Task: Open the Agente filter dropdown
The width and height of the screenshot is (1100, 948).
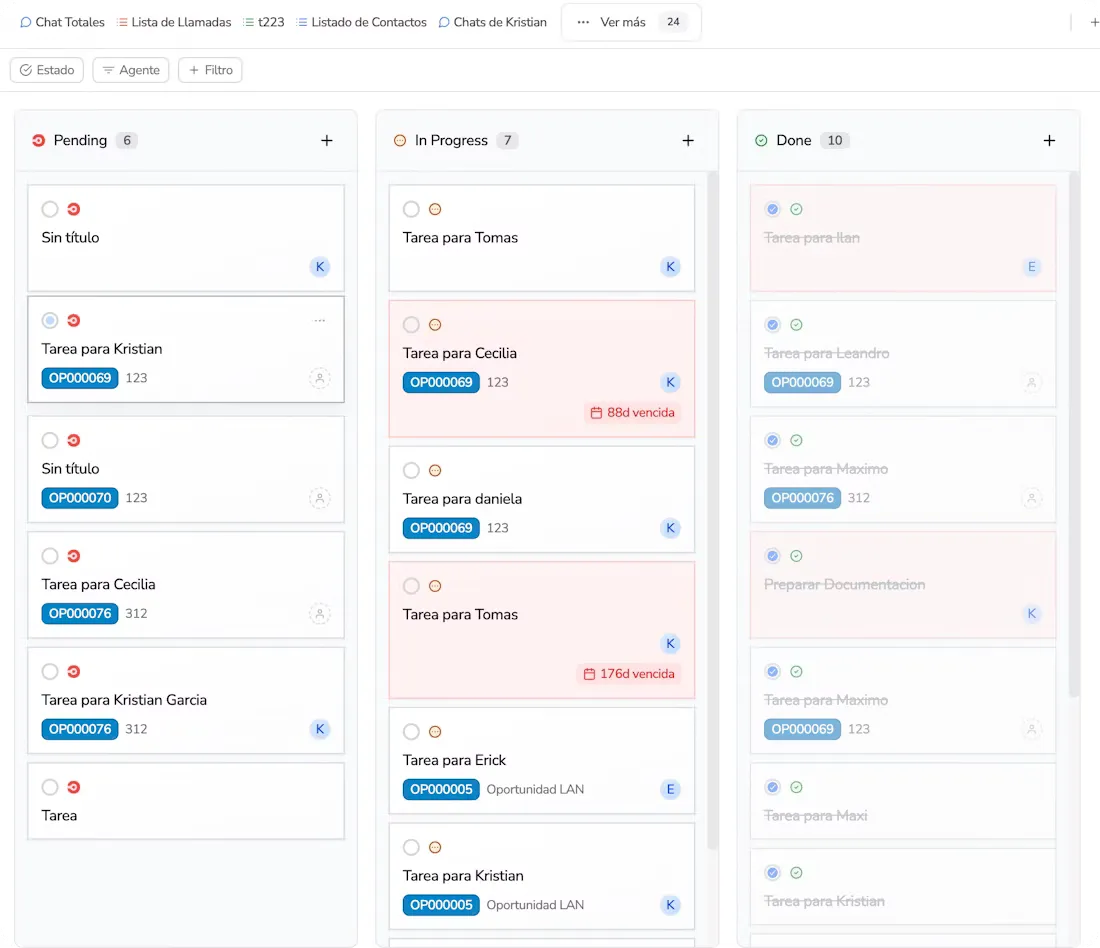Action: pyautogui.click(x=131, y=70)
